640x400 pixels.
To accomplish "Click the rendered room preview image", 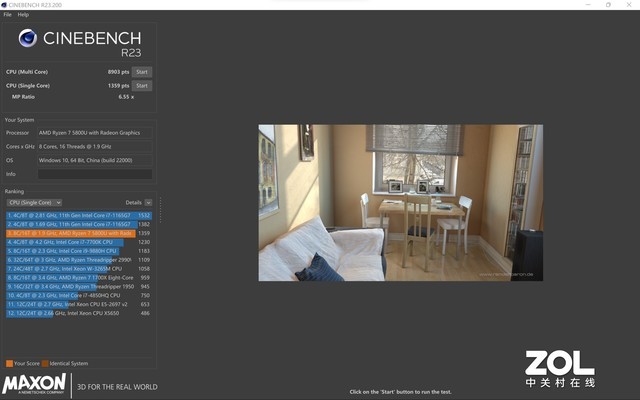I will pos(400,202).
